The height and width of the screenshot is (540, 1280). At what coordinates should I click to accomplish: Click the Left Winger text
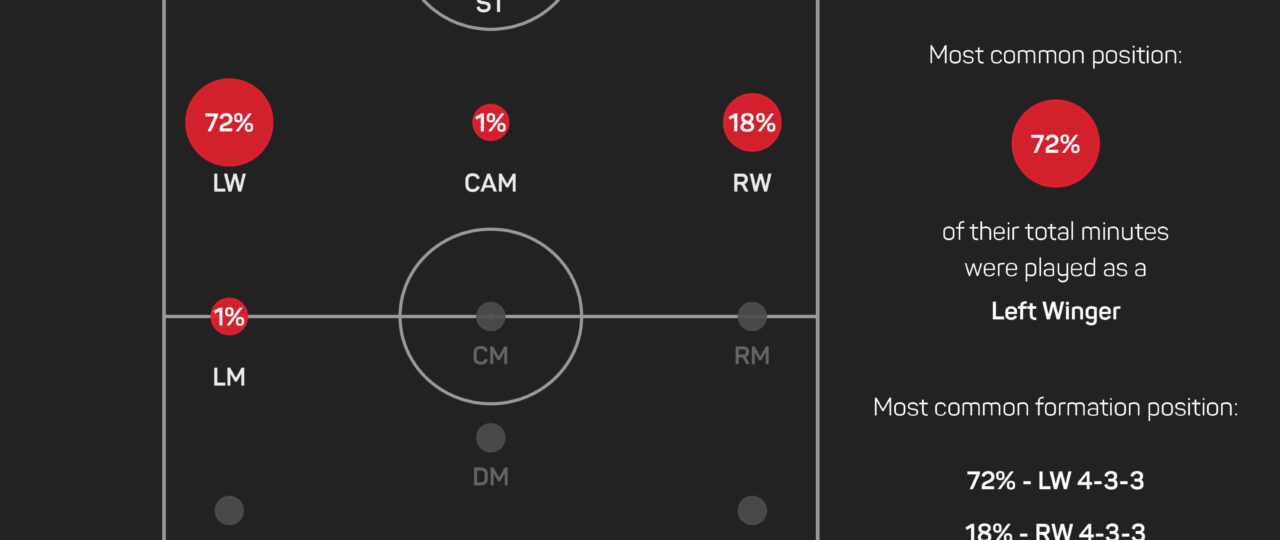click(1055, 311)
